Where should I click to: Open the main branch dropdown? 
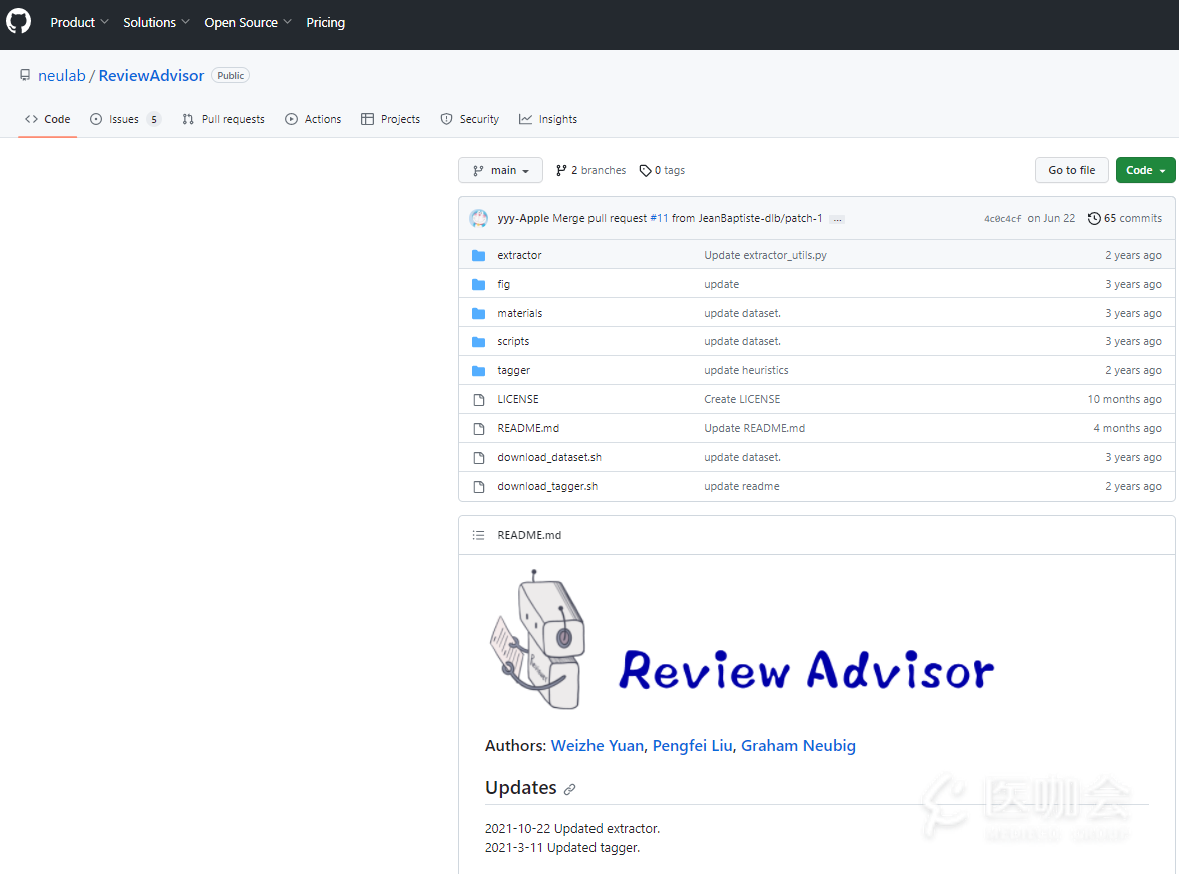click(x=500, y=170)
